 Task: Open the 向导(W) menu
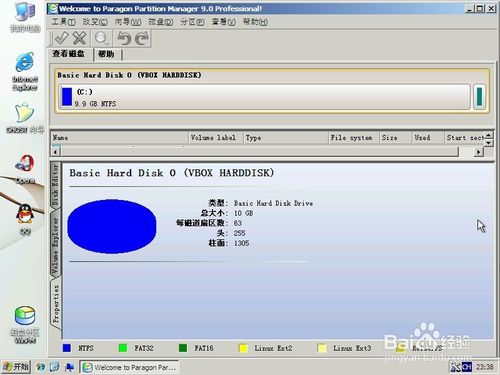coord(128,22)
